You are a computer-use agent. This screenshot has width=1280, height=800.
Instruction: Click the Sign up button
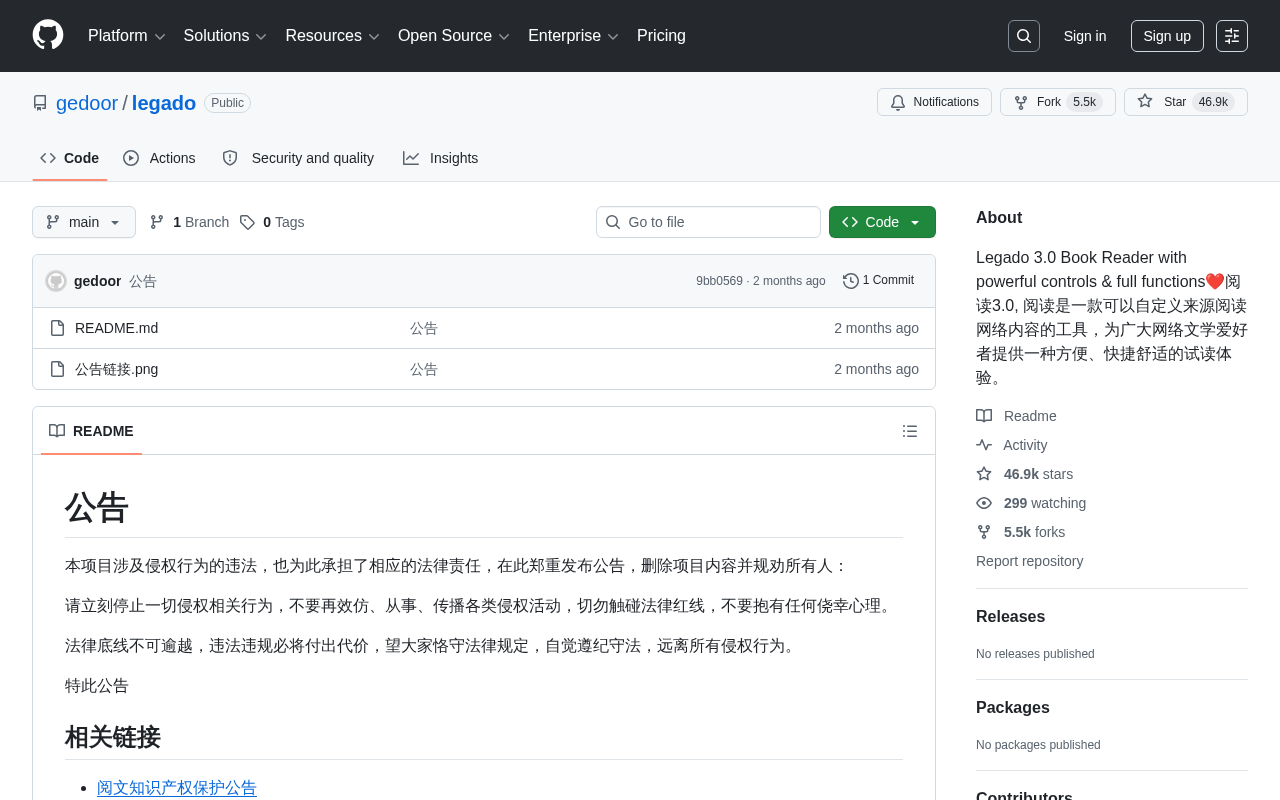1167,36
